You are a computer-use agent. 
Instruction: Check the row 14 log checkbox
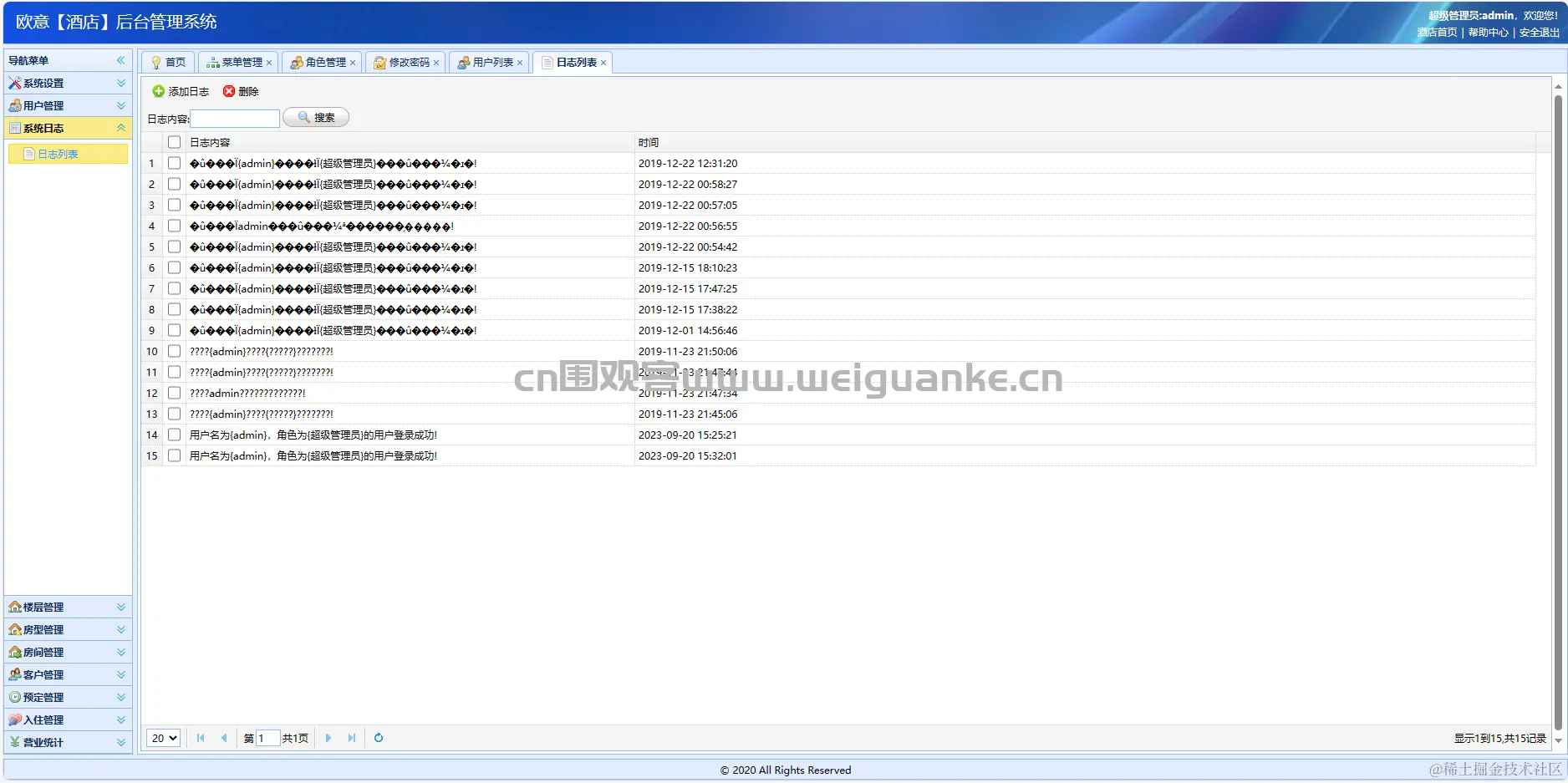tap(174, 435)
